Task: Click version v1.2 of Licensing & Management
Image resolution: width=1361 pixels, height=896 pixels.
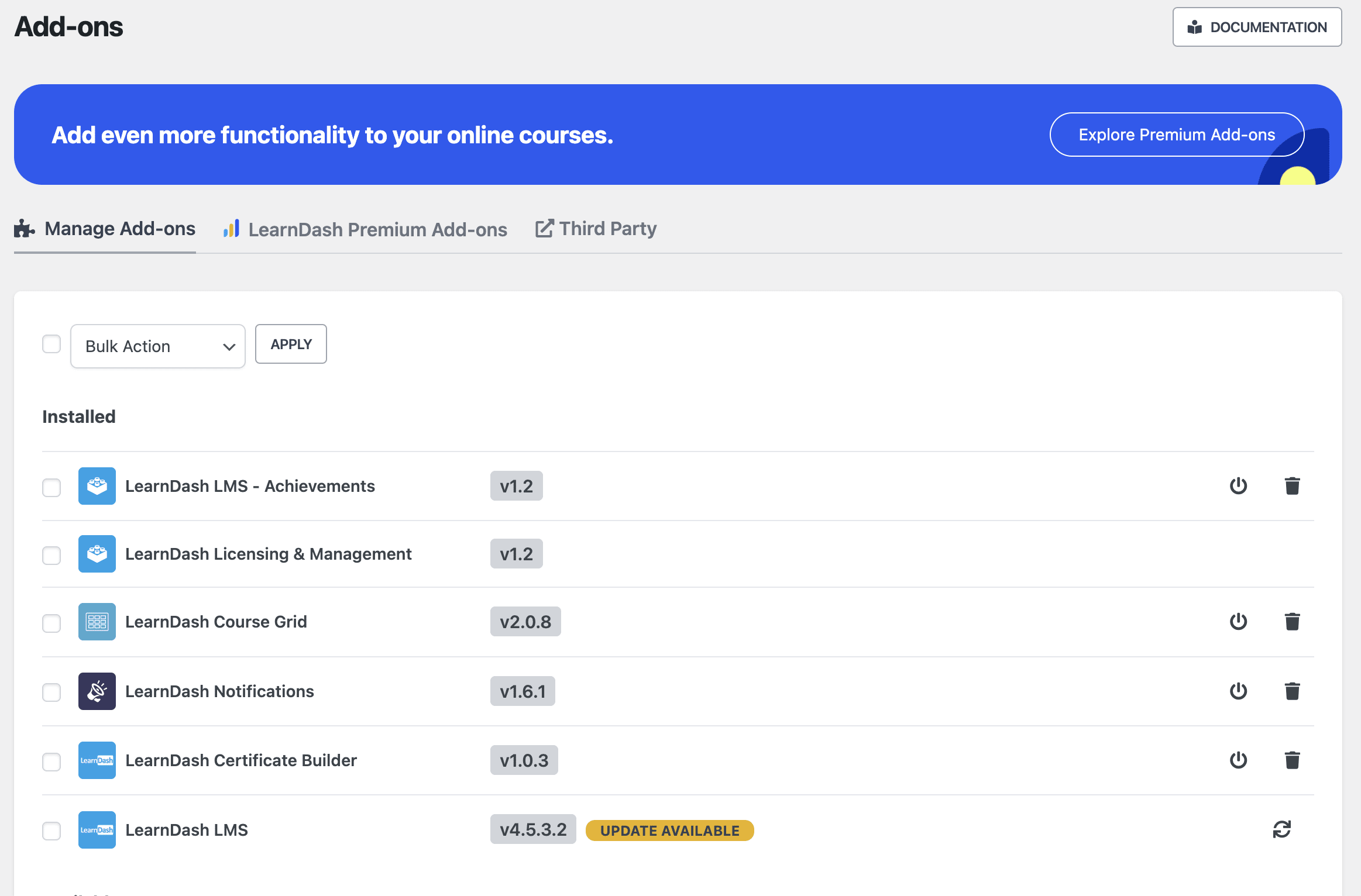Action: [516, 554]
